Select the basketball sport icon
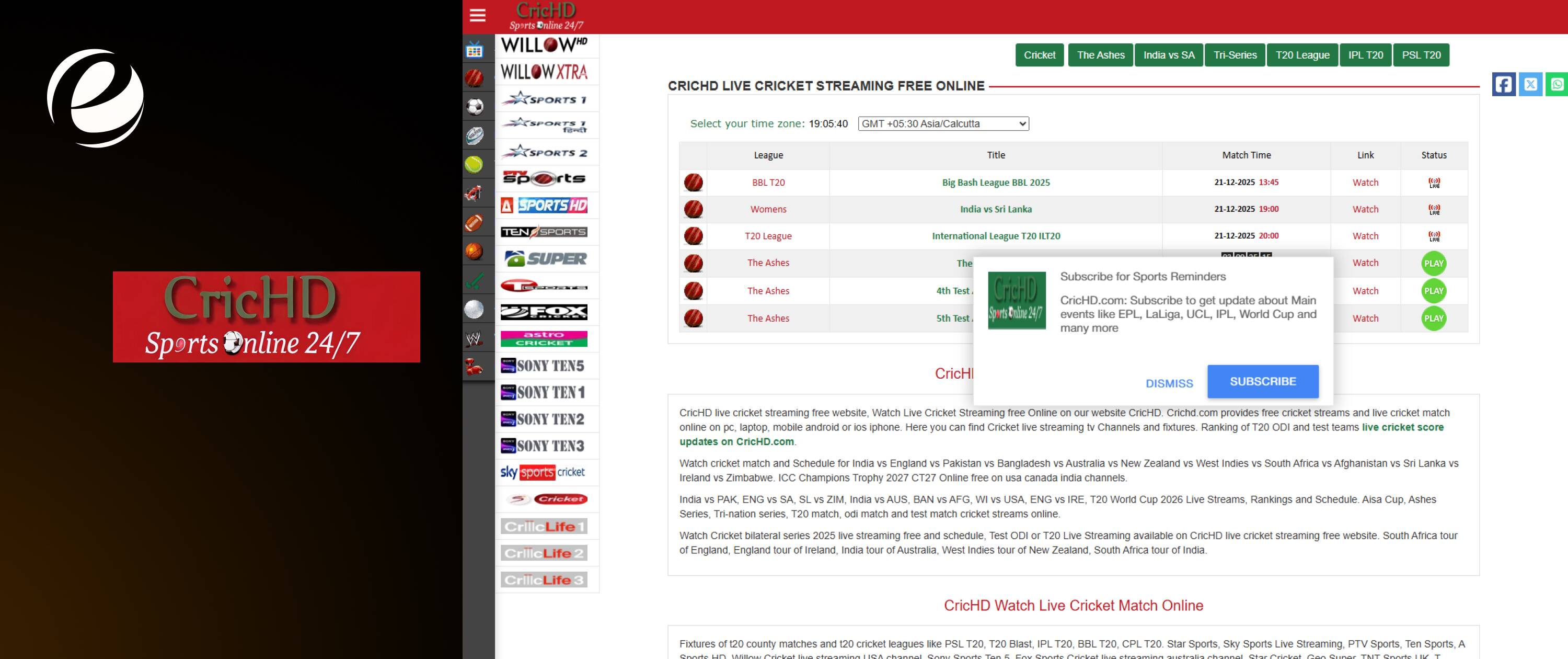The height and width of the screenshot is (659, 1568). pos(474,251)
